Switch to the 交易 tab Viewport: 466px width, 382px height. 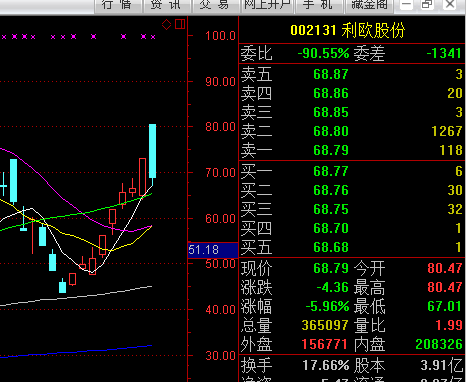point(216,6)
